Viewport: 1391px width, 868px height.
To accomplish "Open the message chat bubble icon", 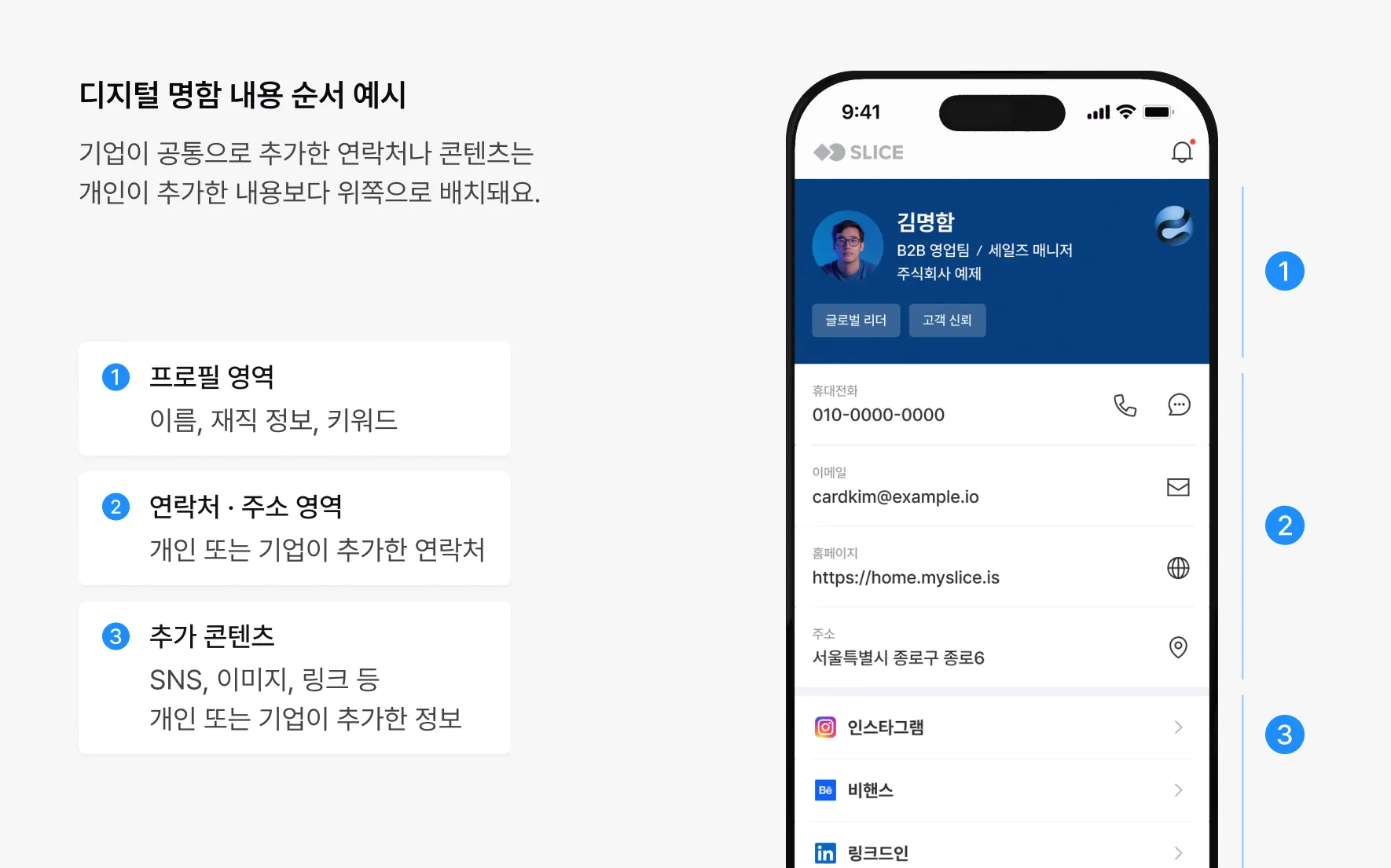I will (x=1179, y=405).
